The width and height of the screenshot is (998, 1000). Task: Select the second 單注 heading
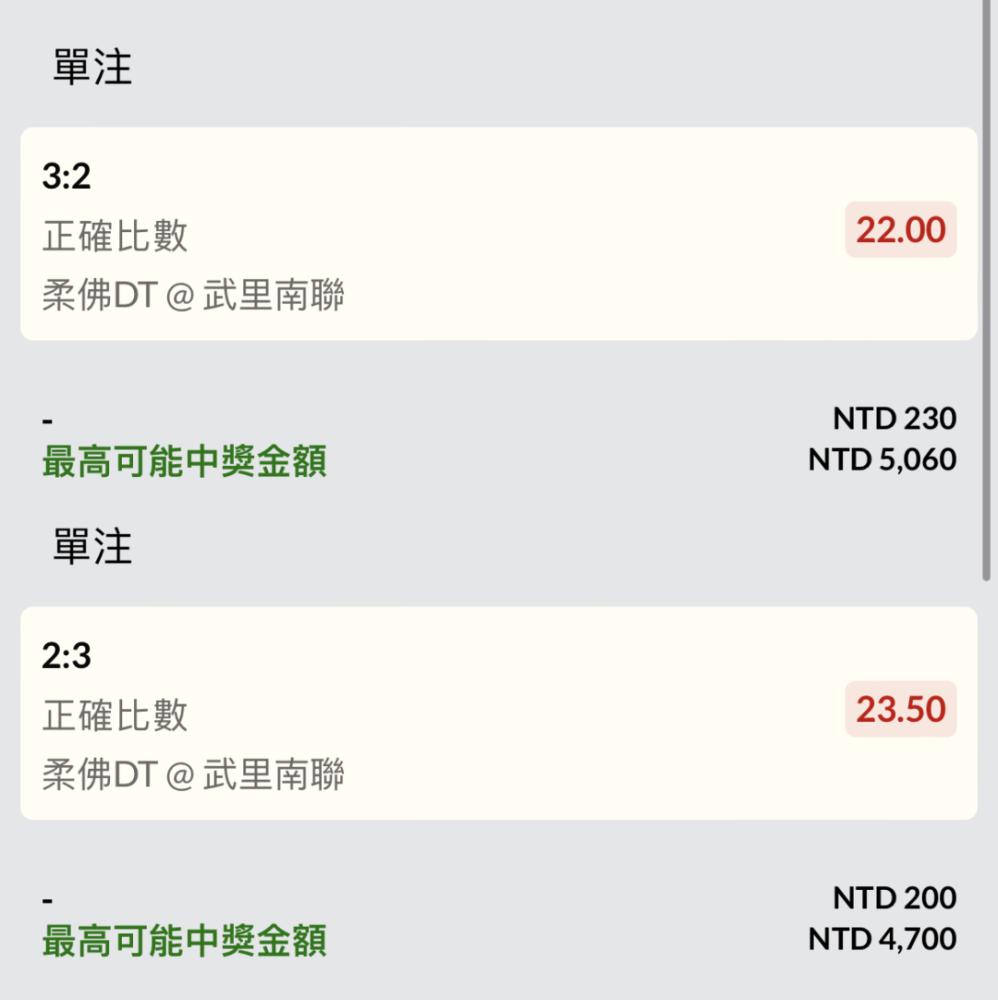point(92,547)
